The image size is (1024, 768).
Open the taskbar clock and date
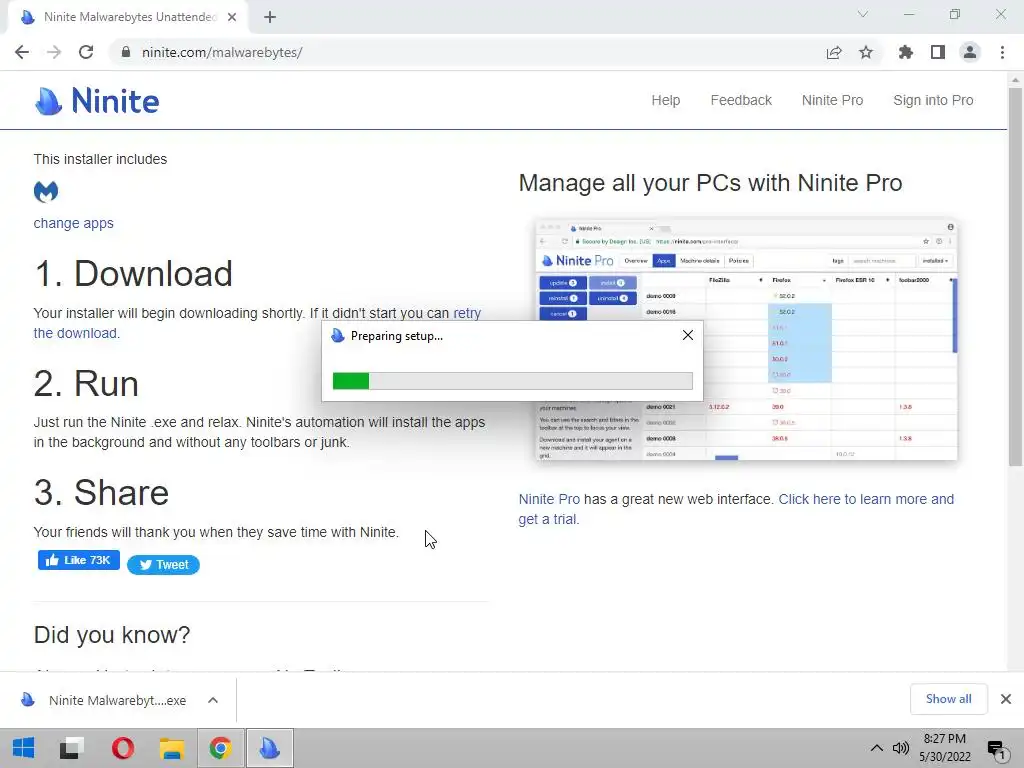click(x=944, y=748)
